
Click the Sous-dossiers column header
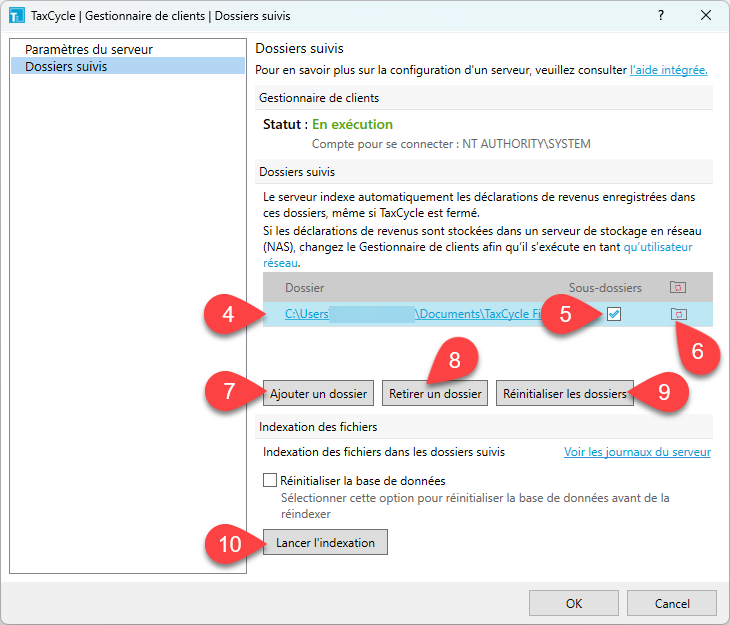(605, 288)
